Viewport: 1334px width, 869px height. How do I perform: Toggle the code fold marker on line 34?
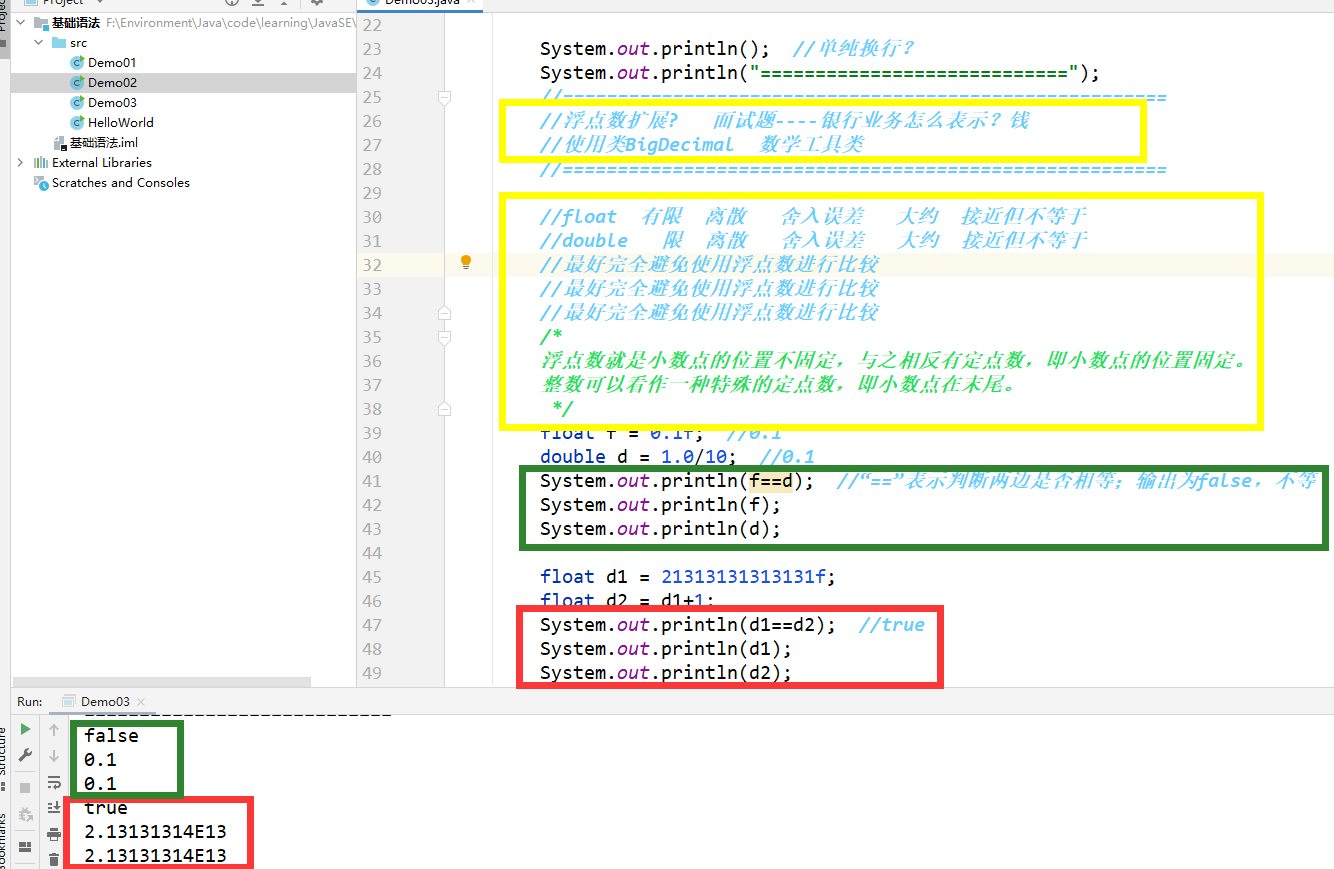pos(445,313)
